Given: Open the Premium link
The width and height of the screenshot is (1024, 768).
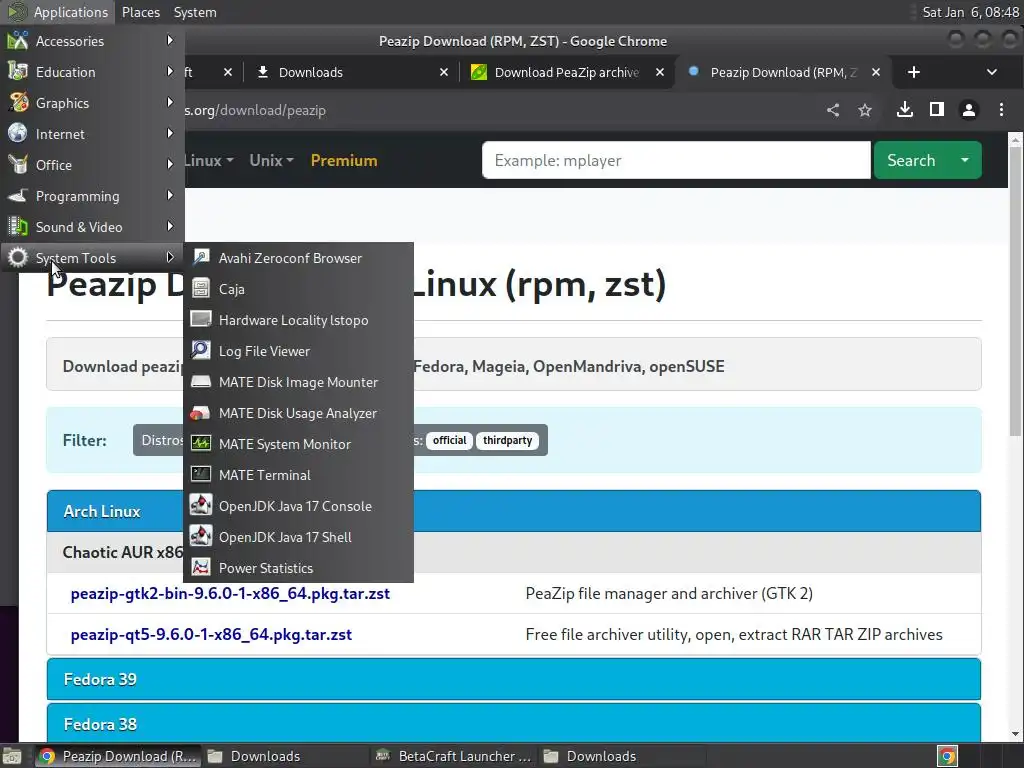Looking at the screenshot, I should [344, 160].
